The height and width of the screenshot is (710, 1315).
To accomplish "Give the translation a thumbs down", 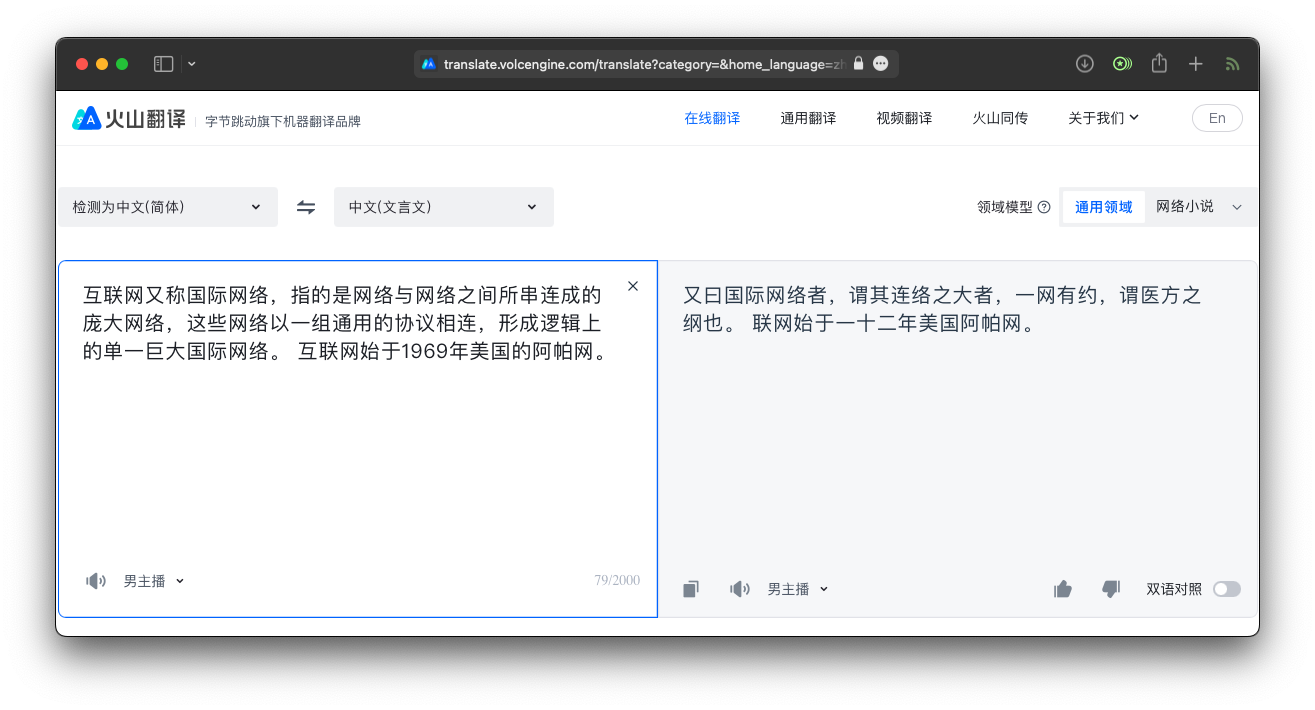I will coord(1110,588).
